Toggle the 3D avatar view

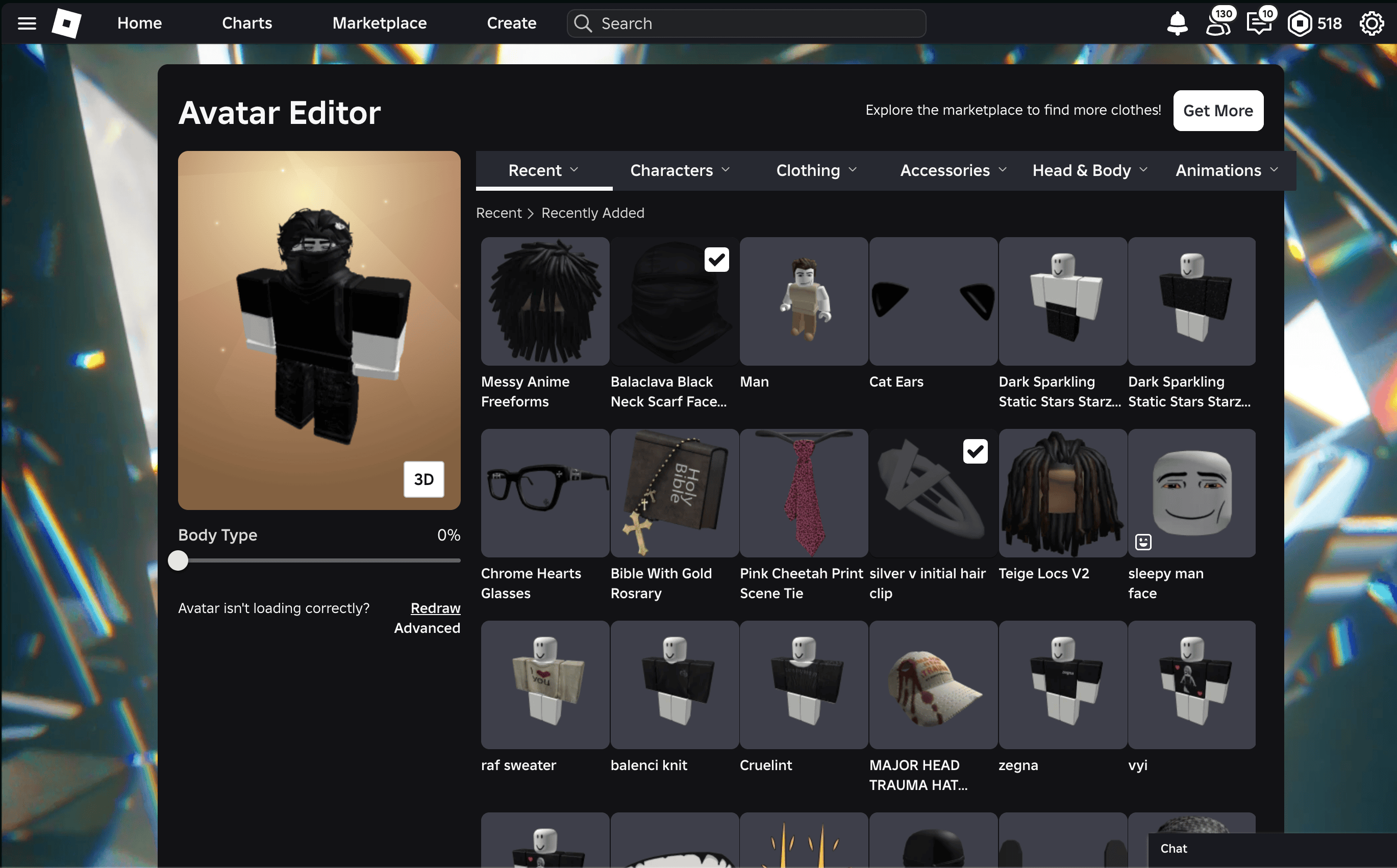(x=424, y=479)
